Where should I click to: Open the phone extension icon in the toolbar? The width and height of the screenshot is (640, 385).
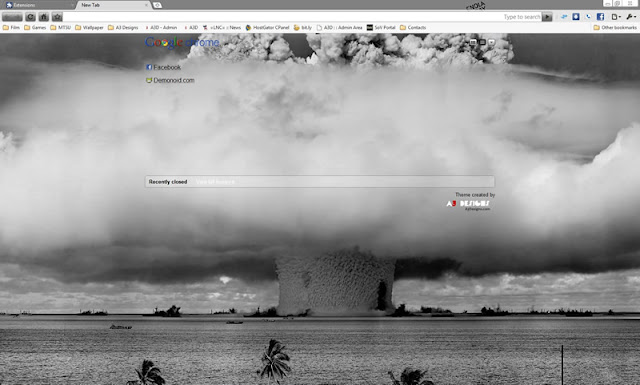588,17
